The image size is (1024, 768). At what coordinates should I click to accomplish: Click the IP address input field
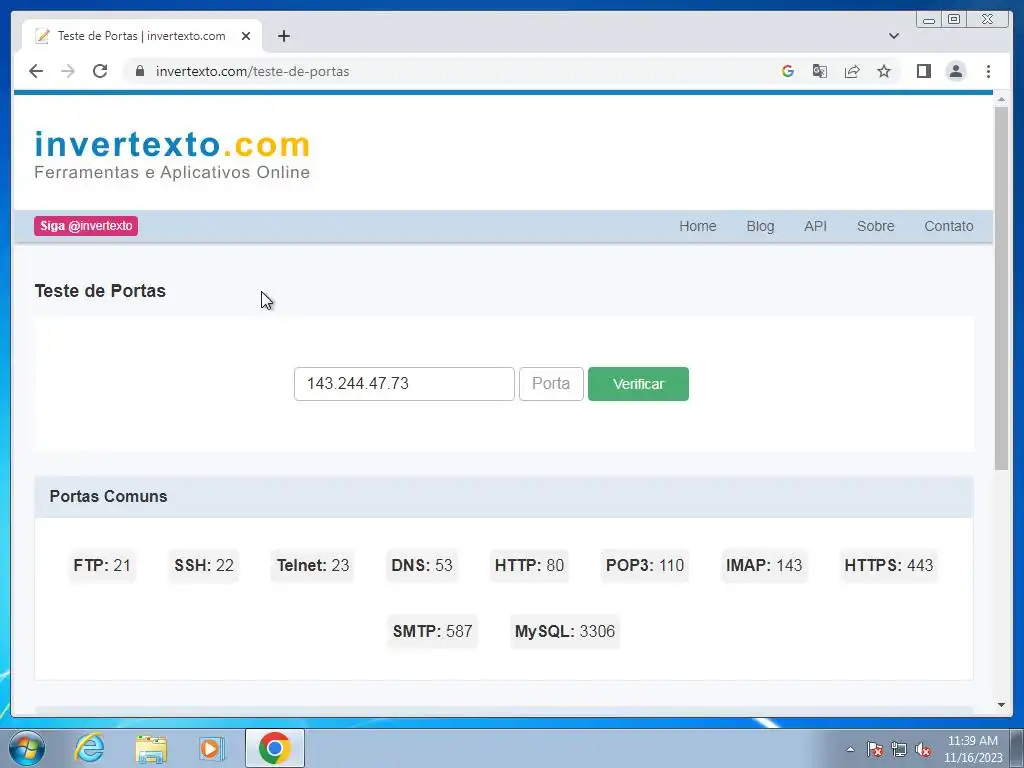click(x=404, y=384)
